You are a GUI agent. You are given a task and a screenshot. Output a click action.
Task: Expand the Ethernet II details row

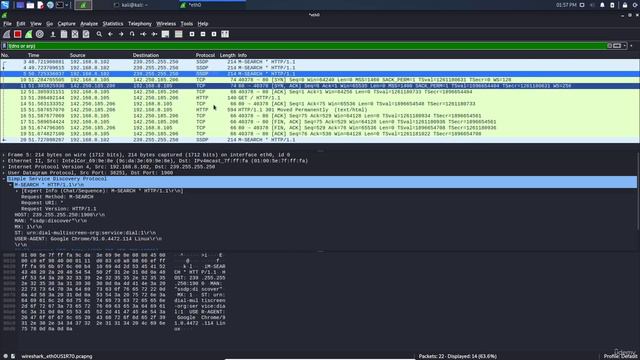tap(4, 161)
